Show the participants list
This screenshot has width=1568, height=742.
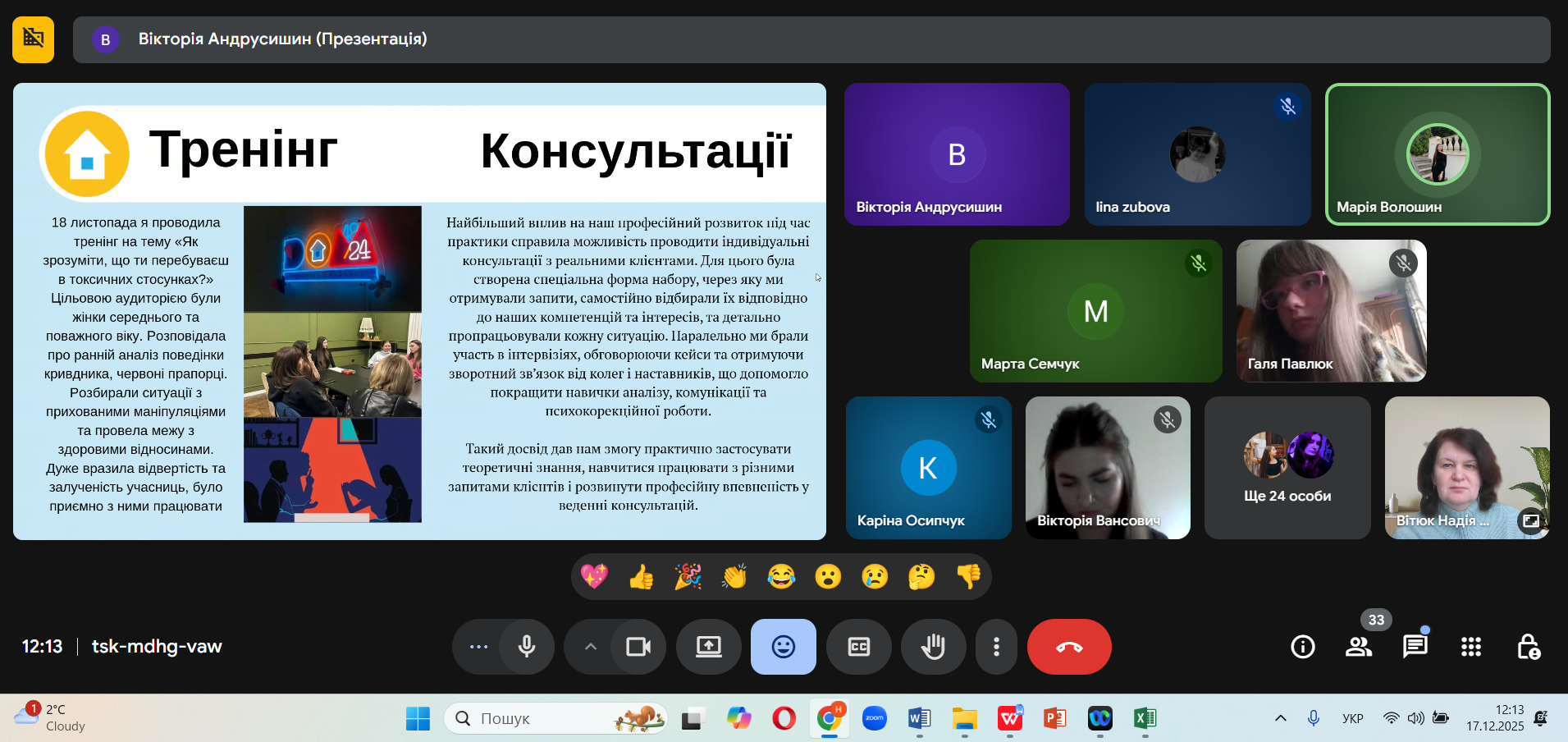click(x=1359, y=647)
